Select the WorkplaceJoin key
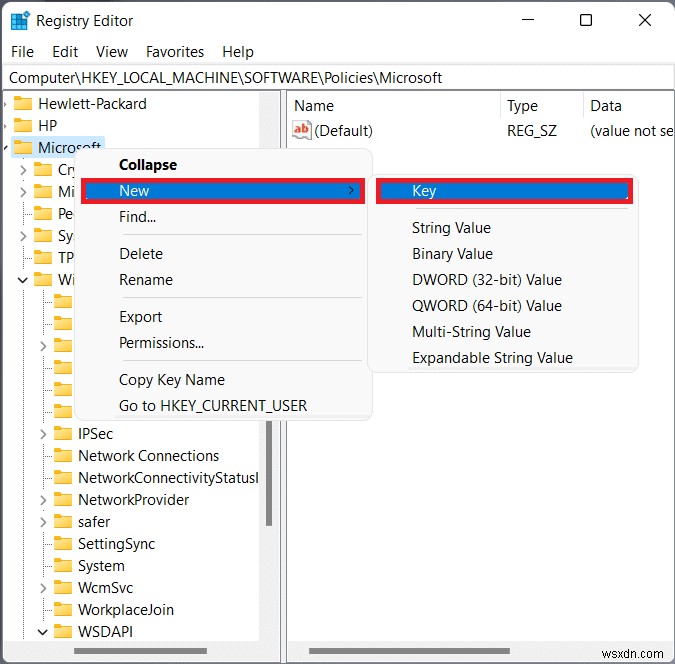Screen dimensions: 675x664 [126, 609]
